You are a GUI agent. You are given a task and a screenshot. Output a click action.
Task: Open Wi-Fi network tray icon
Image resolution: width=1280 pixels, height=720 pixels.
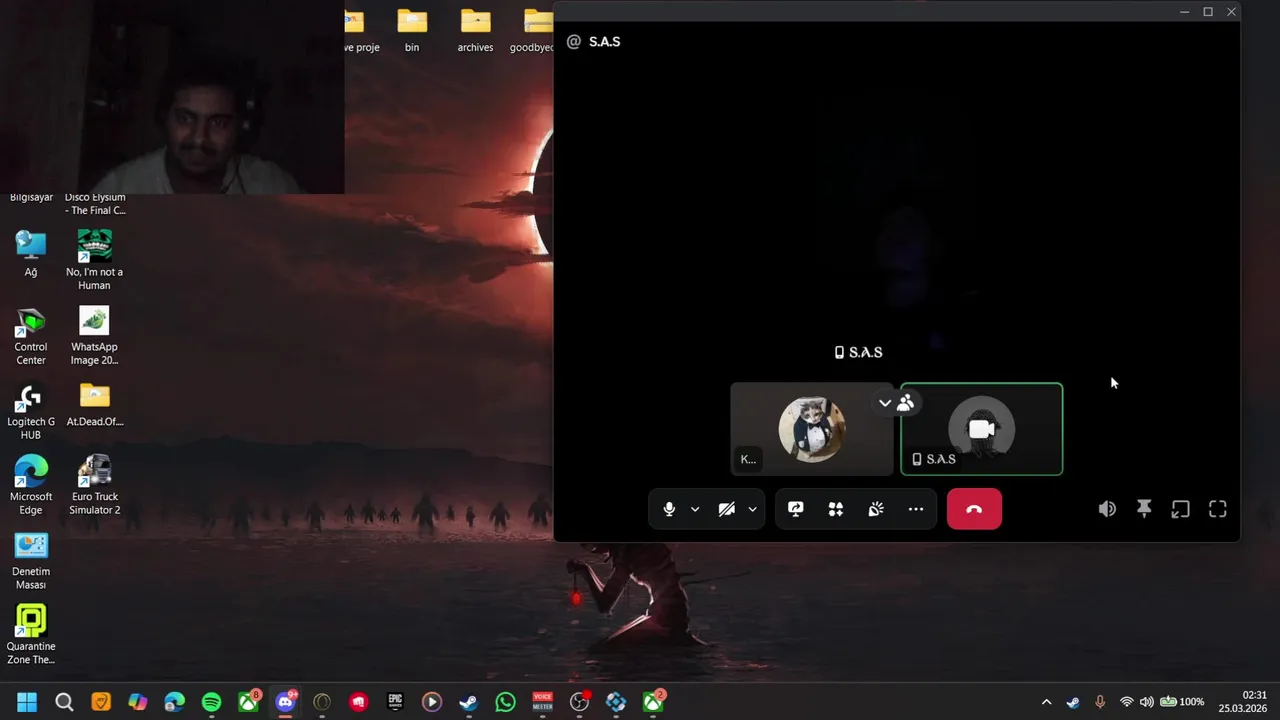point(1127,702)
